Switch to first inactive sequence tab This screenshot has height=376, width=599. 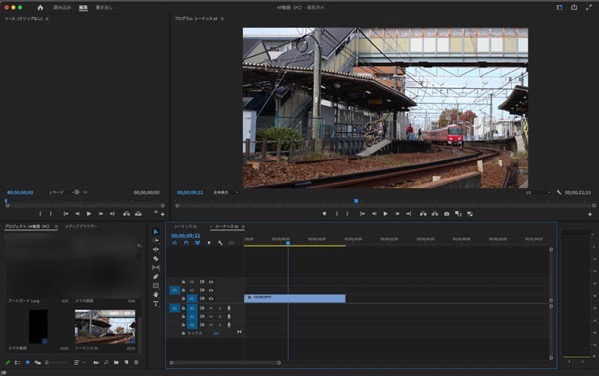[186, 227]
